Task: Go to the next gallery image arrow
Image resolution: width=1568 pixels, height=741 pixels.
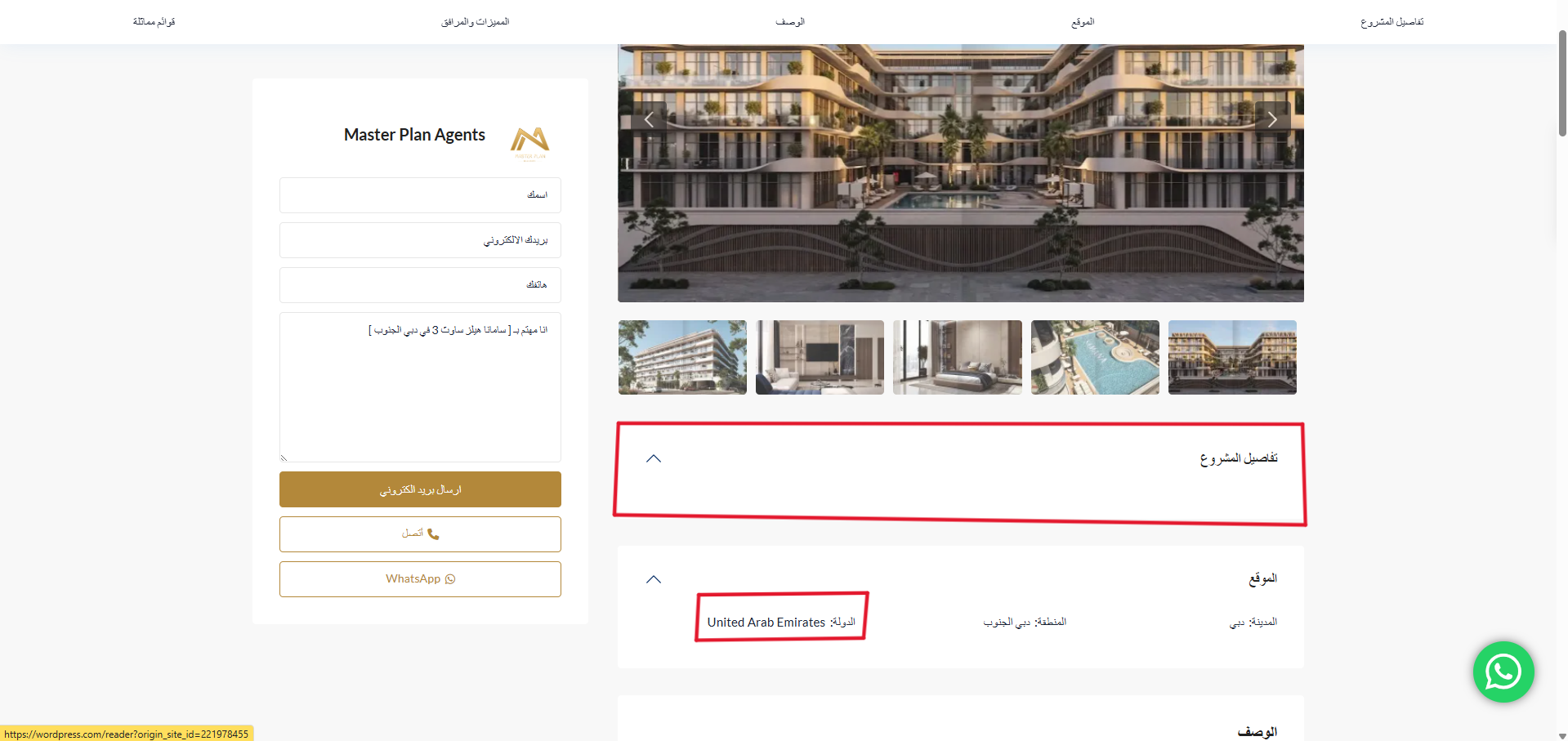Action: point(1272,120)
